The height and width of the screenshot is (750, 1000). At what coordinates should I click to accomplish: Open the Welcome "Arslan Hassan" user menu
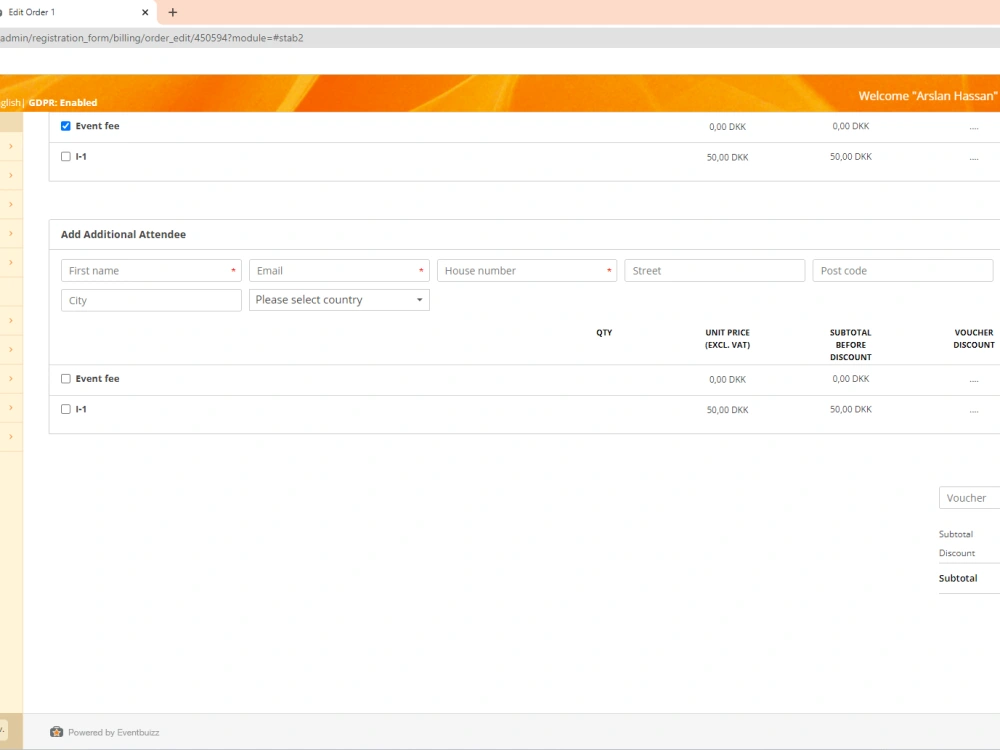click(927, 96)
